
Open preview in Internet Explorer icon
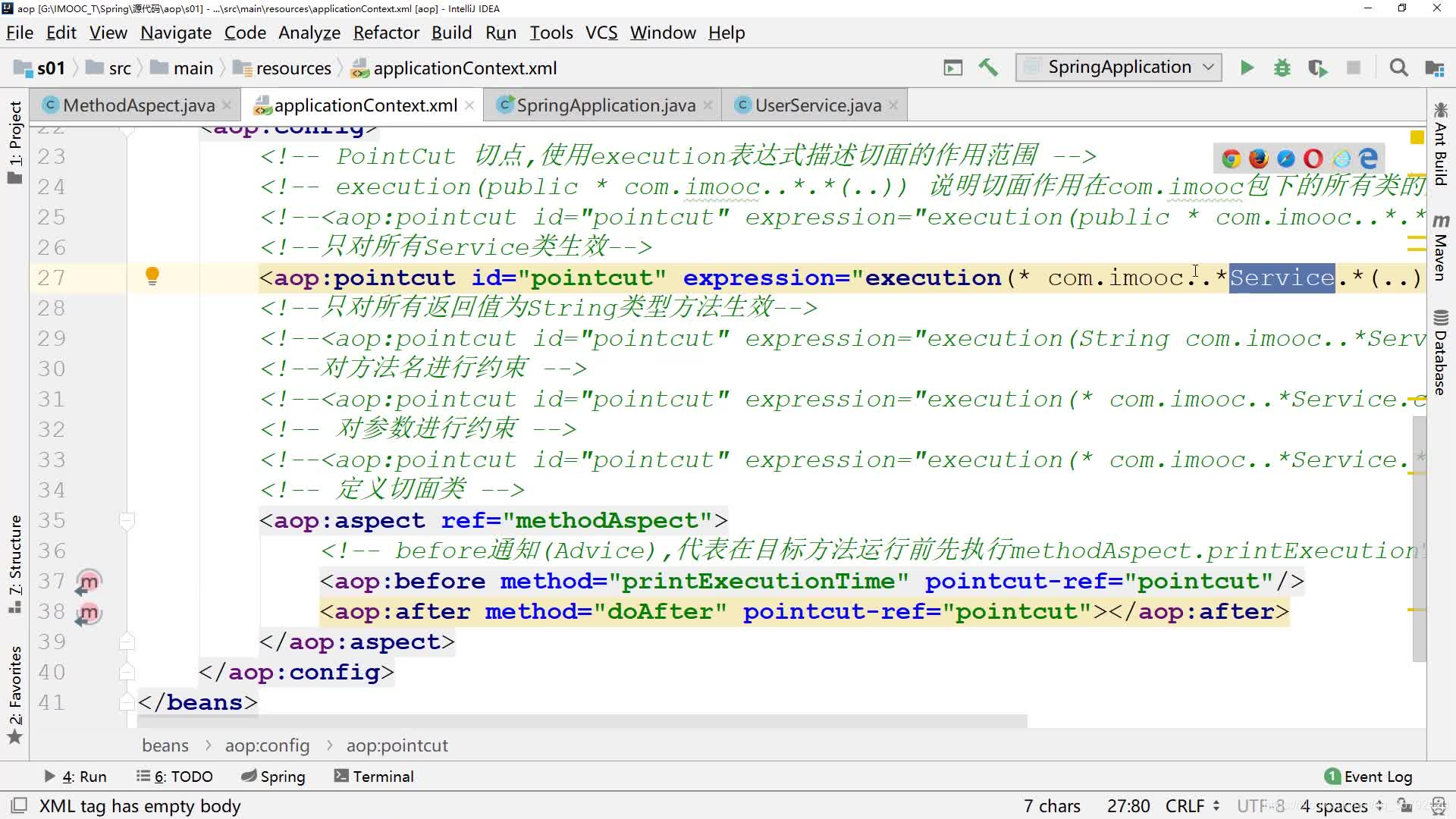coord(1341,158)
